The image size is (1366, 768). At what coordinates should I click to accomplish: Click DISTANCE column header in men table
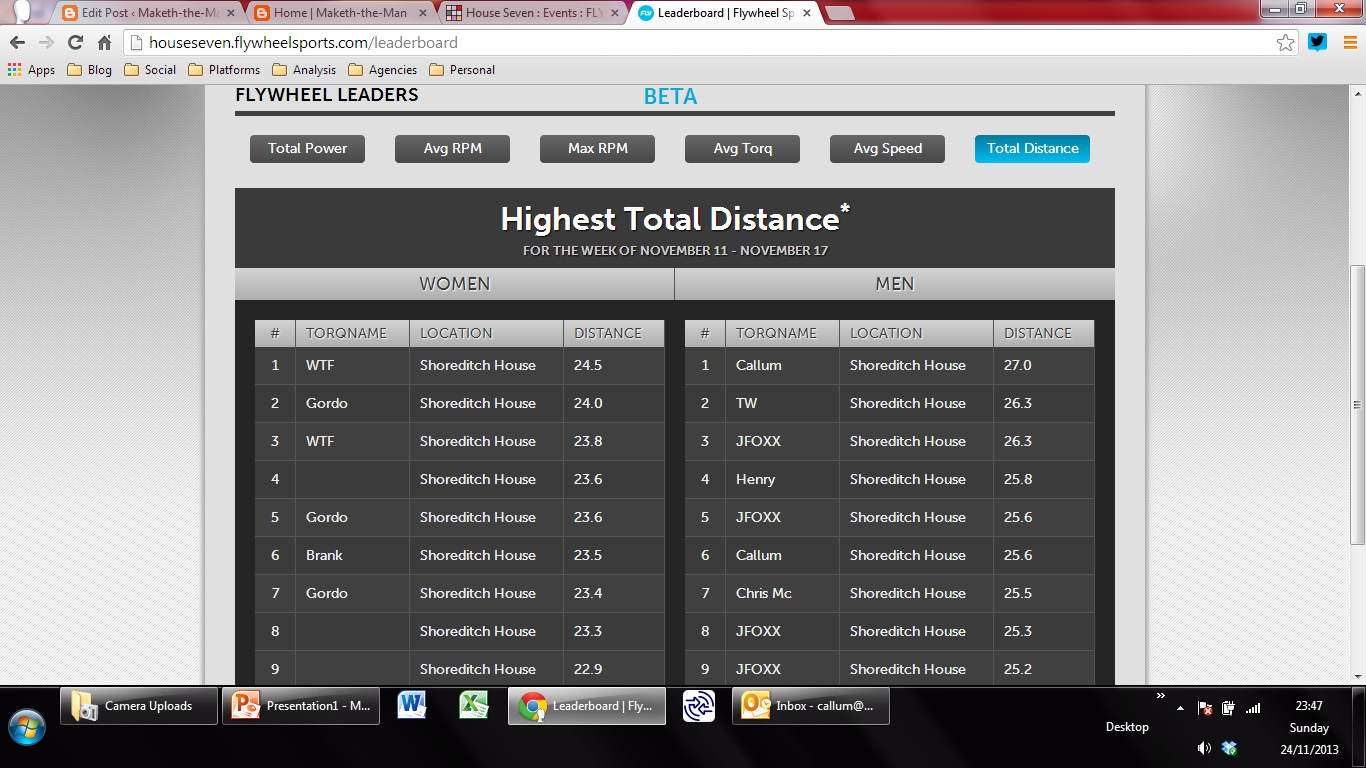pyautogui.click(x=1044, y=333)
